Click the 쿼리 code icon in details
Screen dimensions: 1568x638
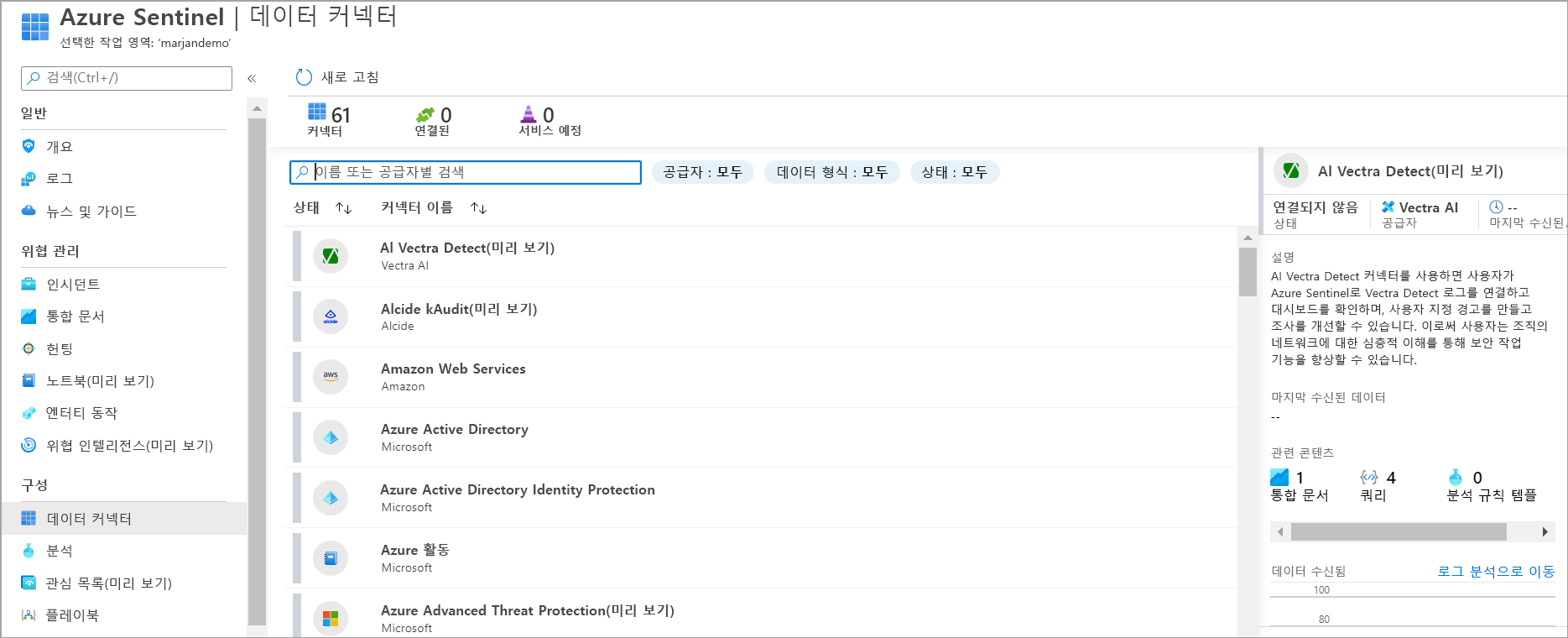[1369, 477]
